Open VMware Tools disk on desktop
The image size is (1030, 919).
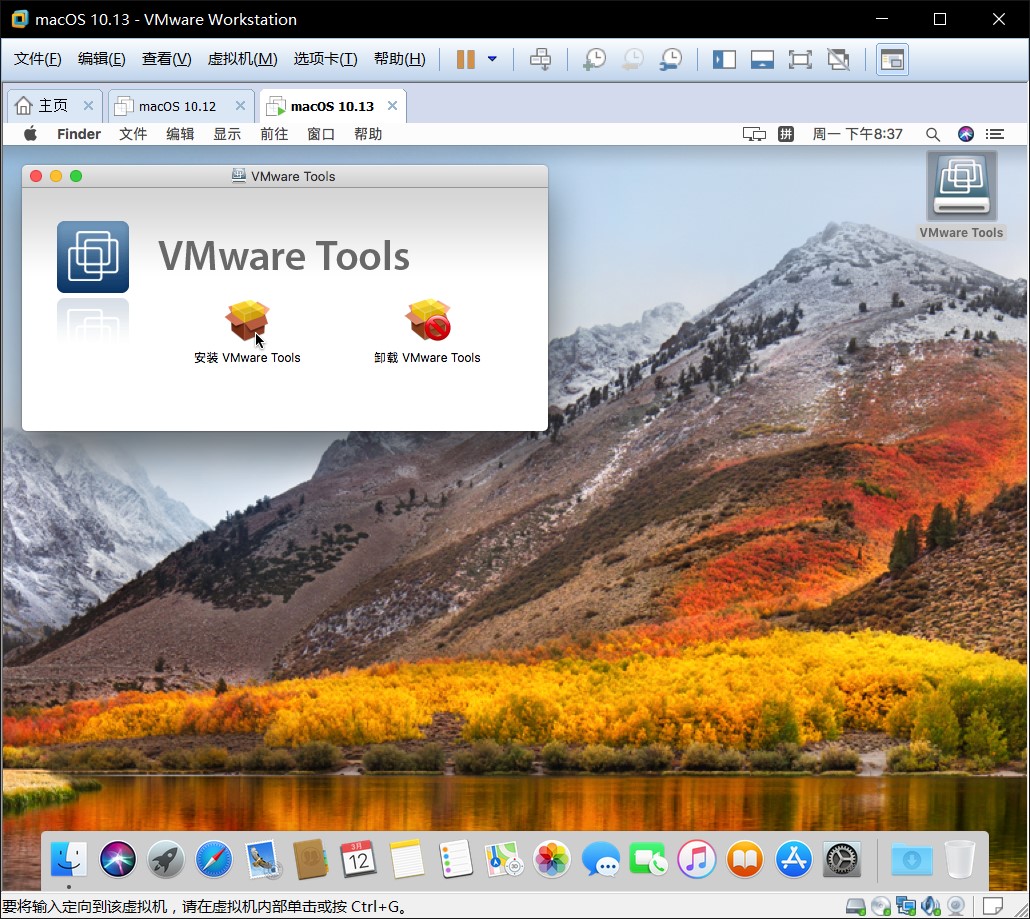961,188
